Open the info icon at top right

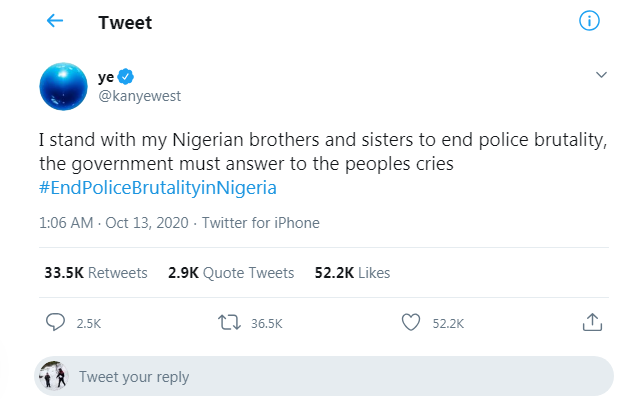[589, 21]
